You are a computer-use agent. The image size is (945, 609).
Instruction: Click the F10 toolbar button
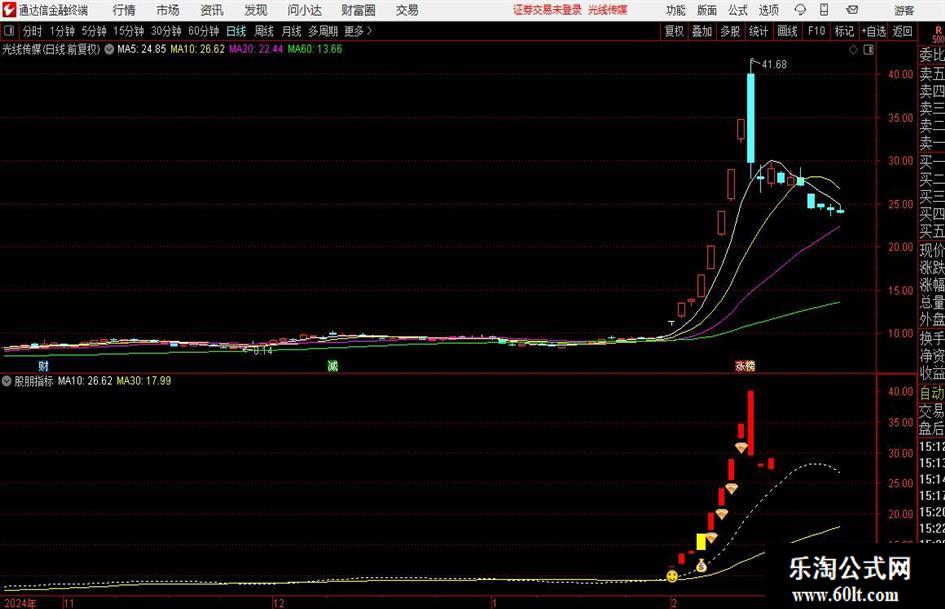point(817,31)
